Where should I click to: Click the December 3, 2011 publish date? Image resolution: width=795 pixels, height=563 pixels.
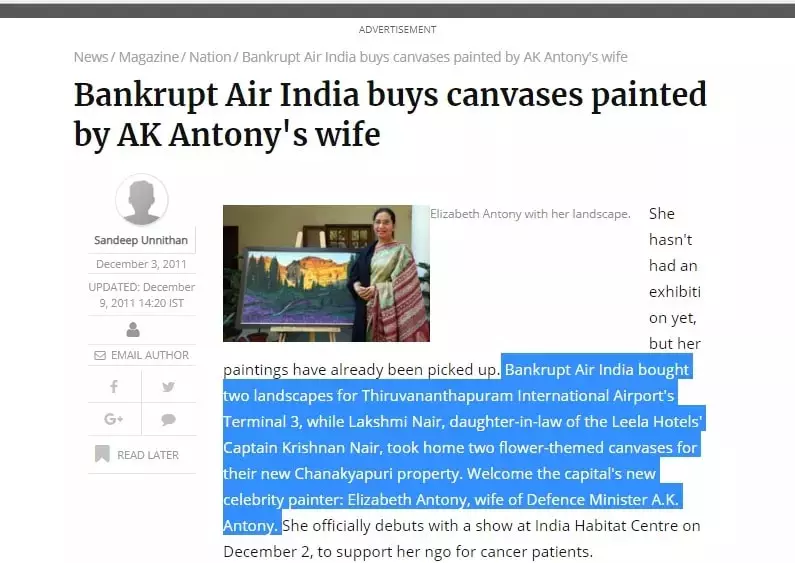pyautogui.click(x=141, y=264)
